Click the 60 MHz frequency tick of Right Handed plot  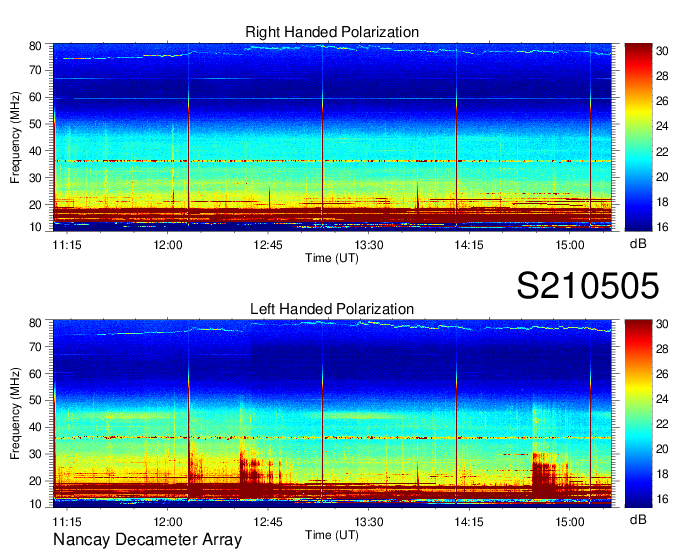click(36, 97)
